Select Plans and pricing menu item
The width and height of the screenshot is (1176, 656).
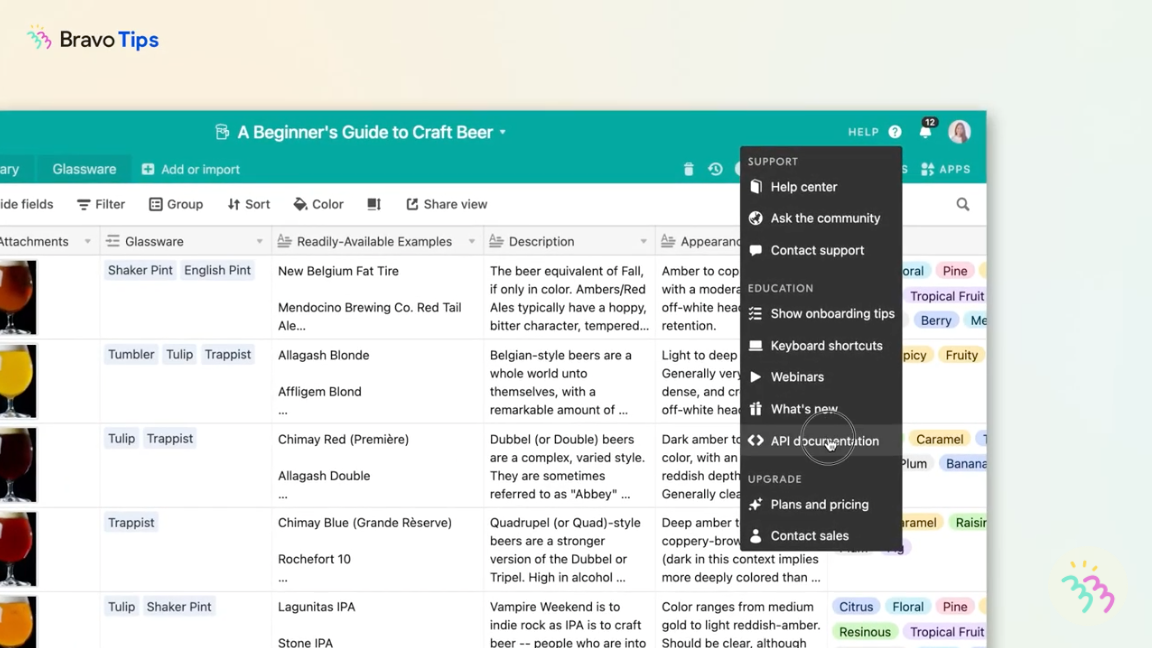(x=821, y=505)
